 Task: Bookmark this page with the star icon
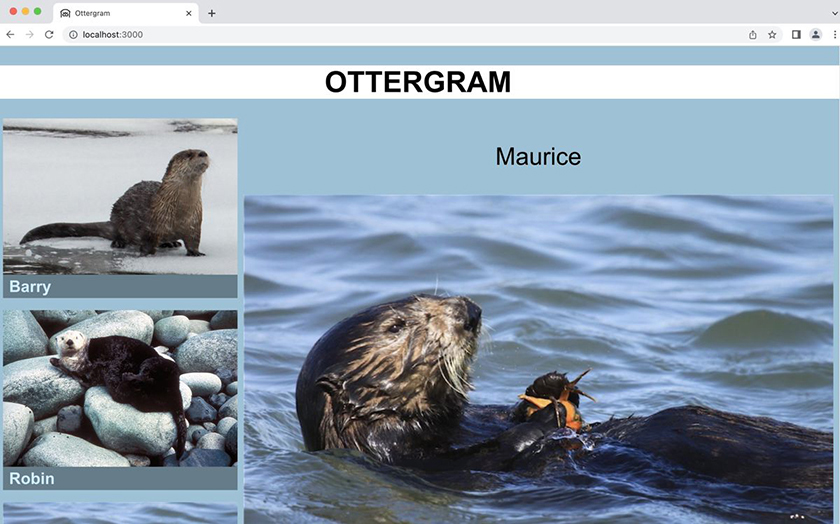(772, 34)
